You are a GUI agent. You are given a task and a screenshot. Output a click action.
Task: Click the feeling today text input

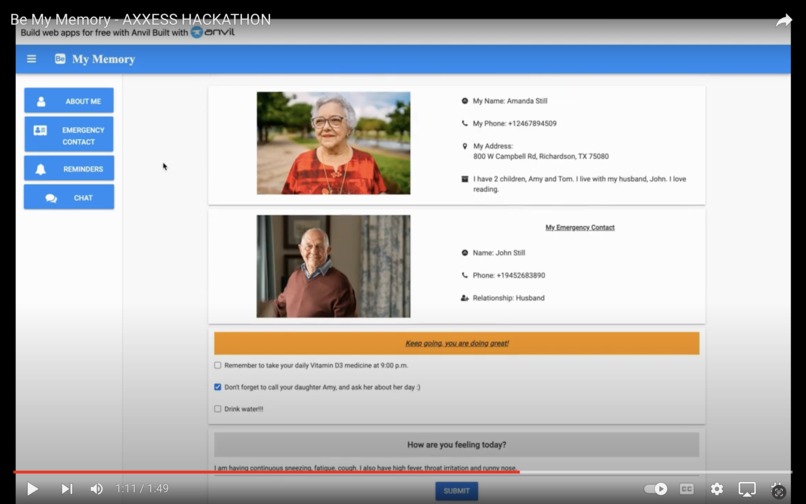point(456,467)
